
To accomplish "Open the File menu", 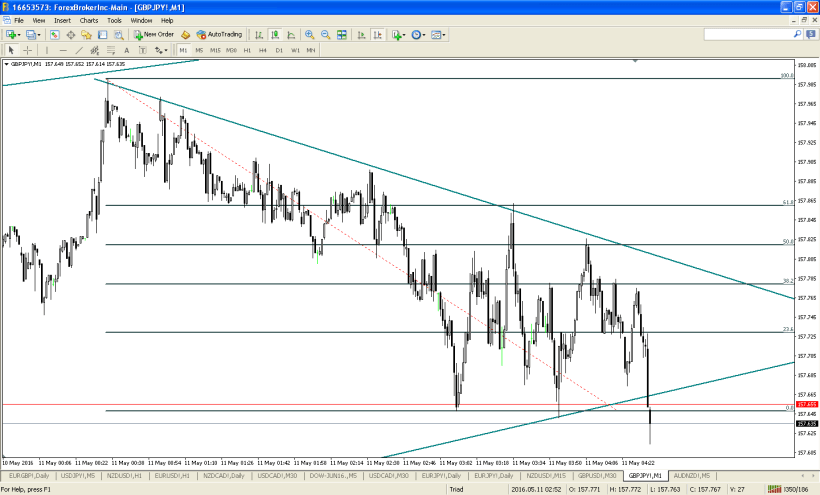I will [19, 20].
